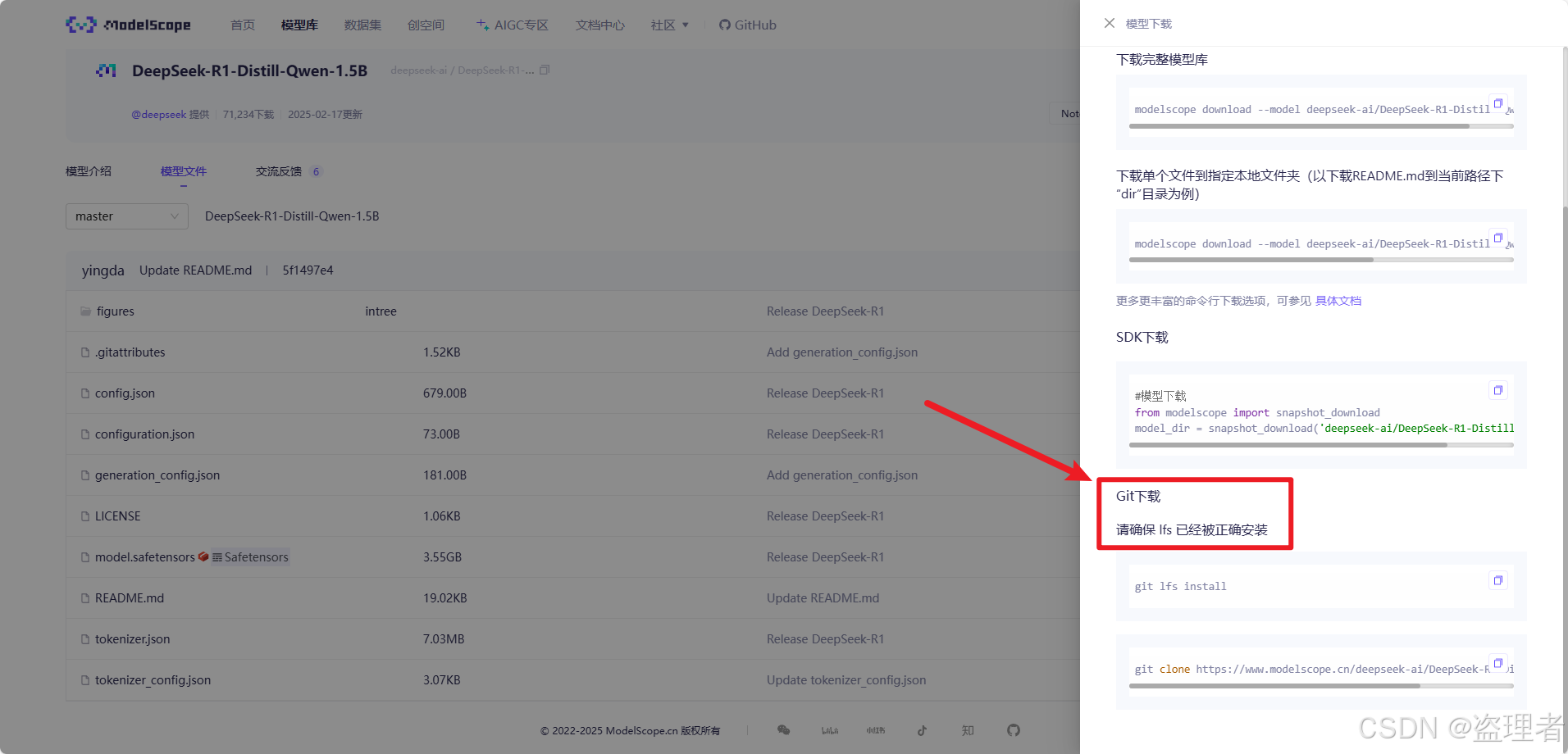This screenshot has width=1568, height=754.
Task: Click the Zhihu icon in footer
Action: [968, 730]
